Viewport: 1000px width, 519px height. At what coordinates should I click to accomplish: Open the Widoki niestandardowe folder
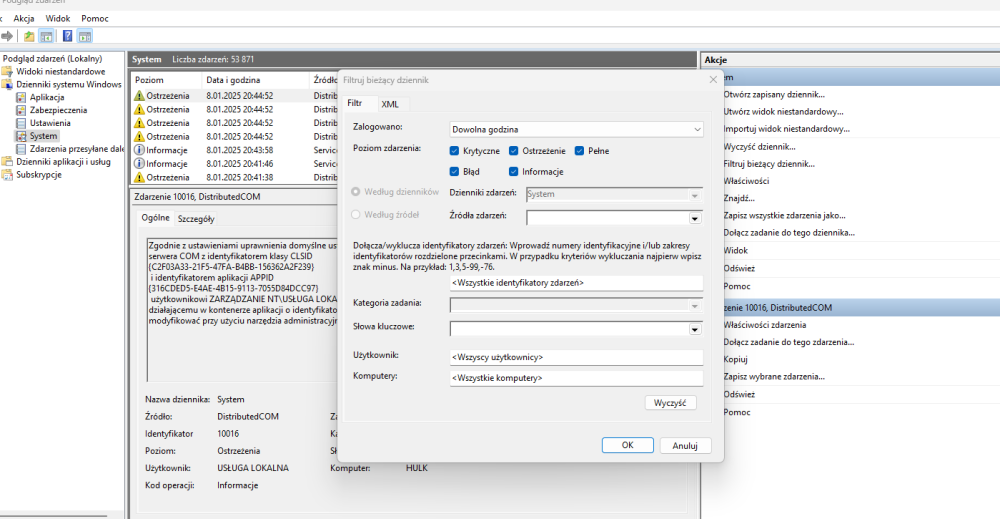pyautogui.click(x=60, y=72)
